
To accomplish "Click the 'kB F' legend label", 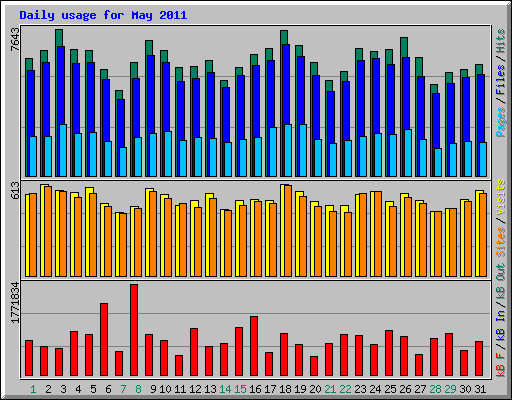I will click(x=501, y=364).
